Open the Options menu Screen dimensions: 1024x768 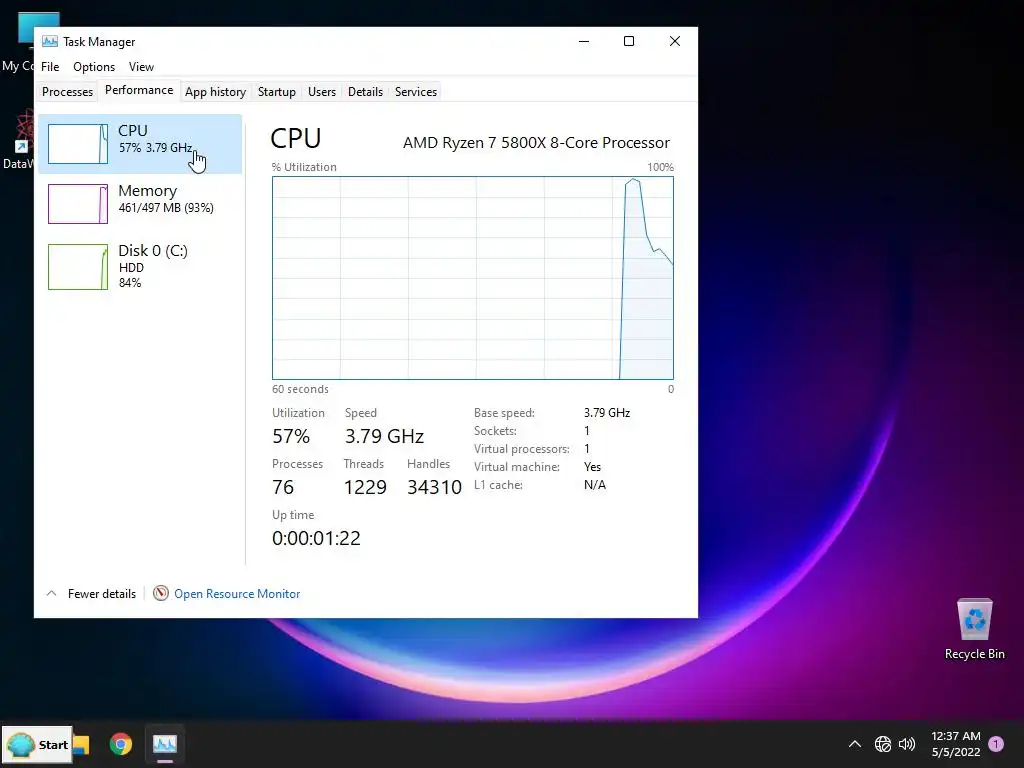point(94,67)
